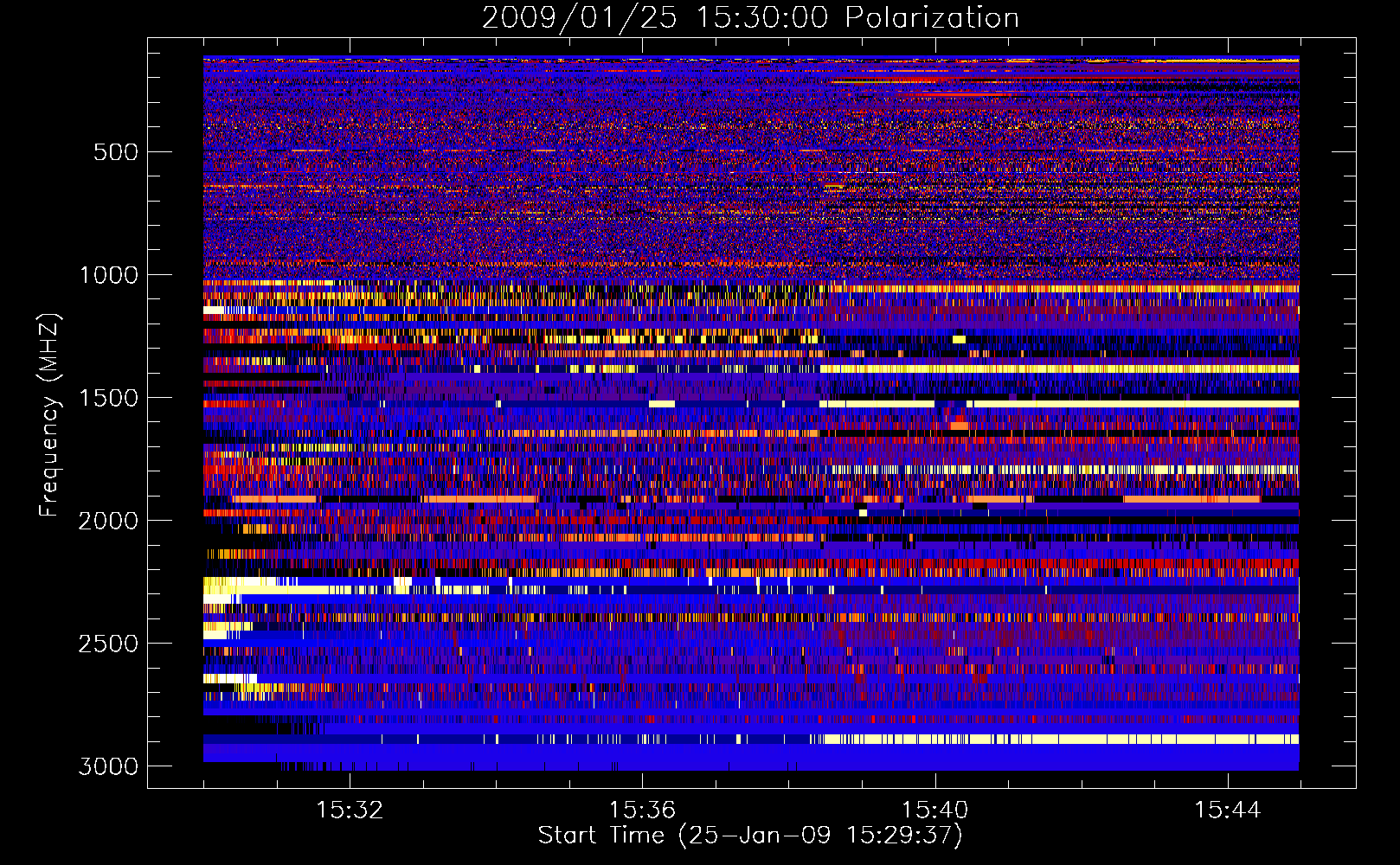Click the 15:40 time tick label
1400x865 pixels.
pos(934,811)
